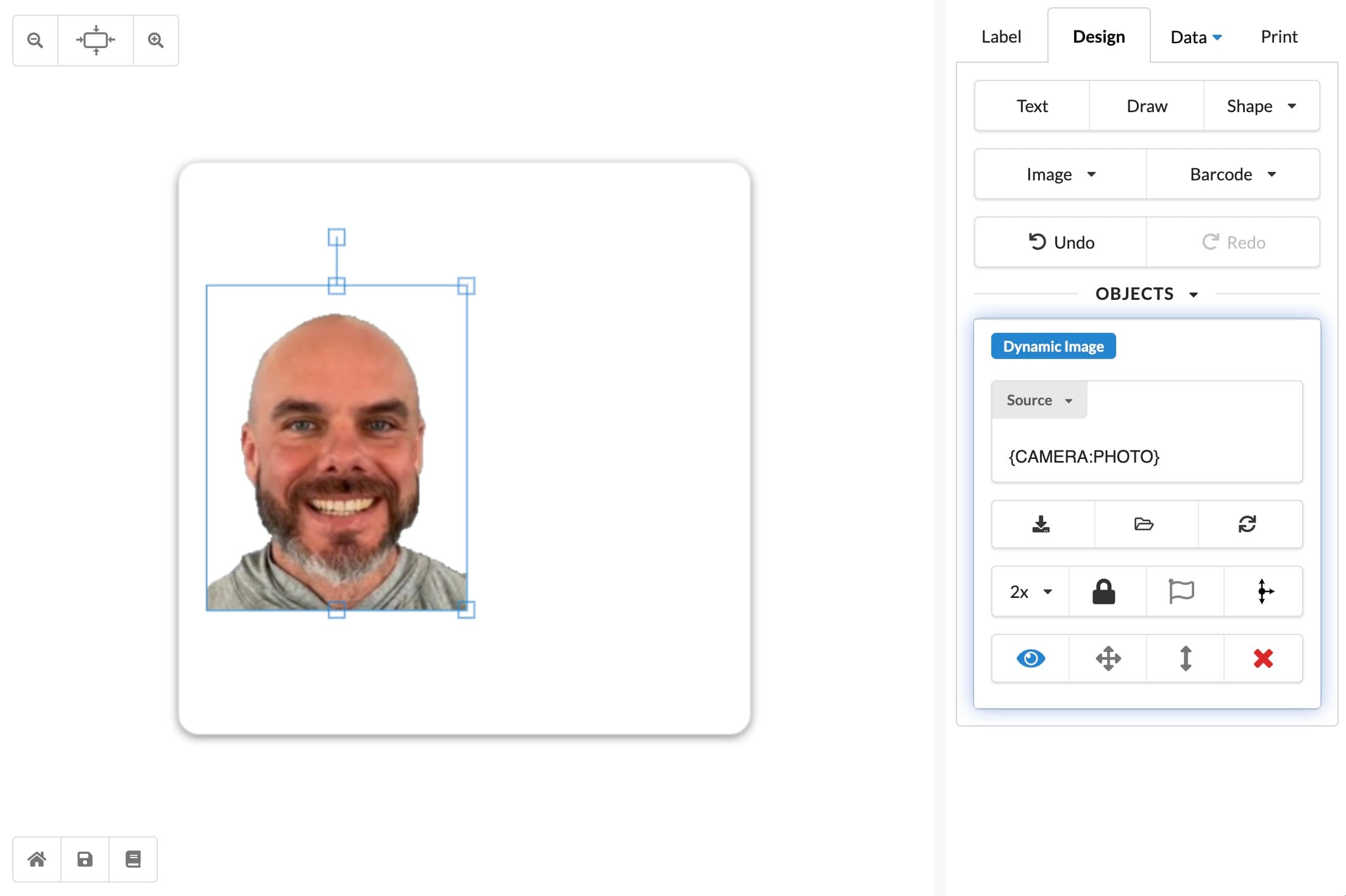Click the open folder icon
This screenshot has height=896, width=1346.
tap(1144, 524)
